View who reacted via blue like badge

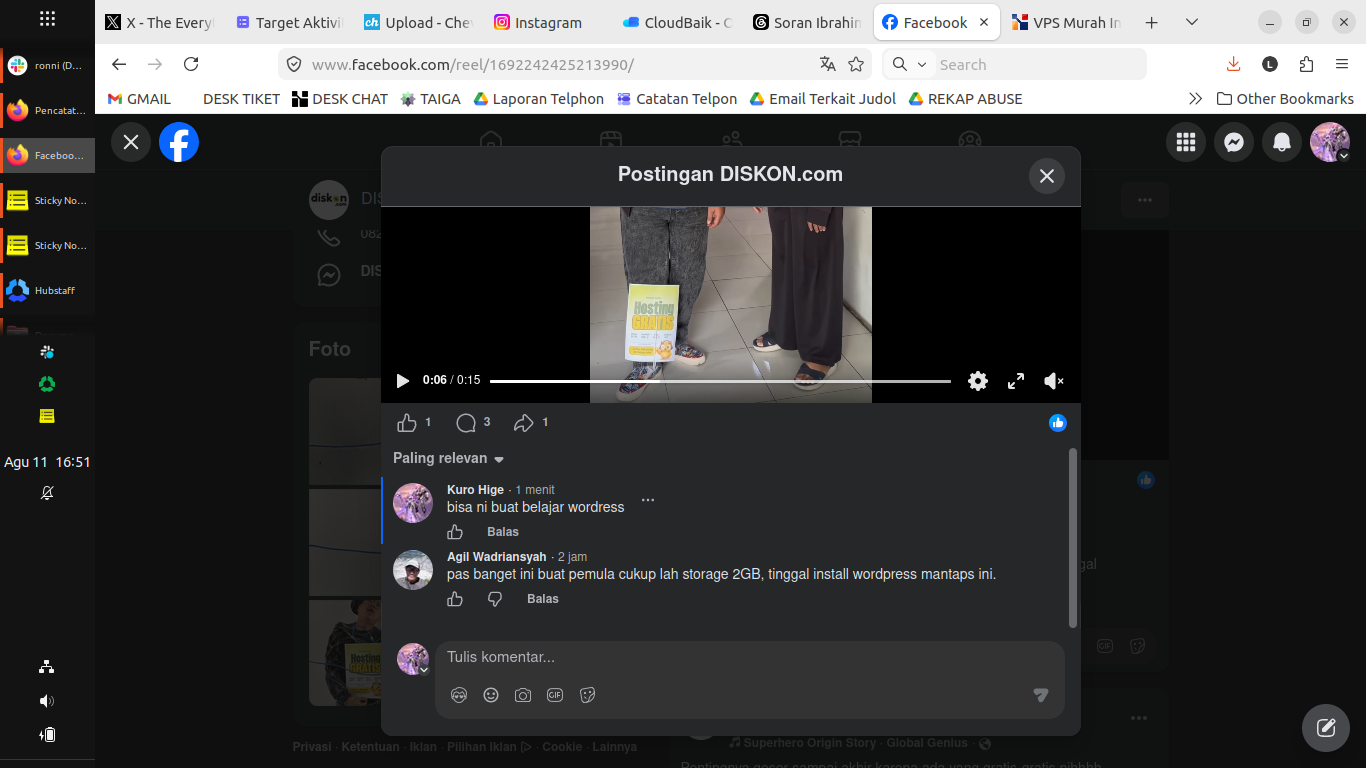click(1058, 423)
